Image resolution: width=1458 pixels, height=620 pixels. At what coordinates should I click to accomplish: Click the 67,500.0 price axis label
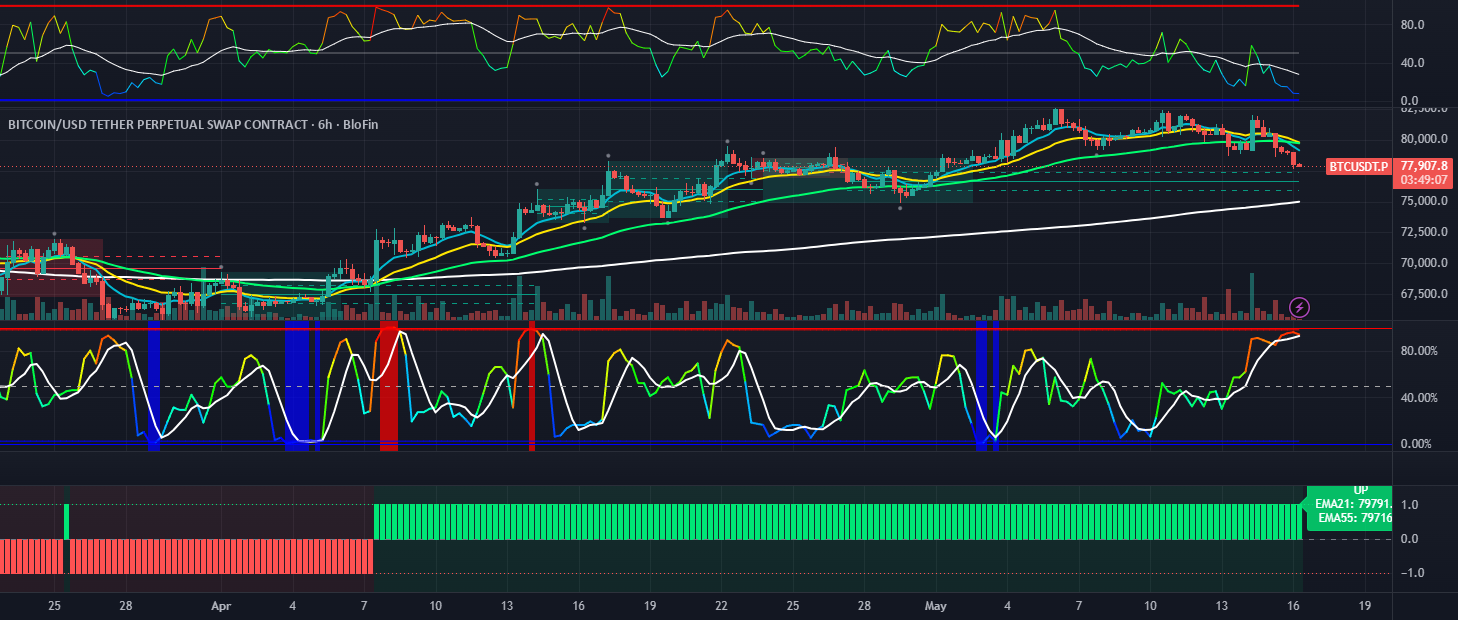pos(1425,294)
